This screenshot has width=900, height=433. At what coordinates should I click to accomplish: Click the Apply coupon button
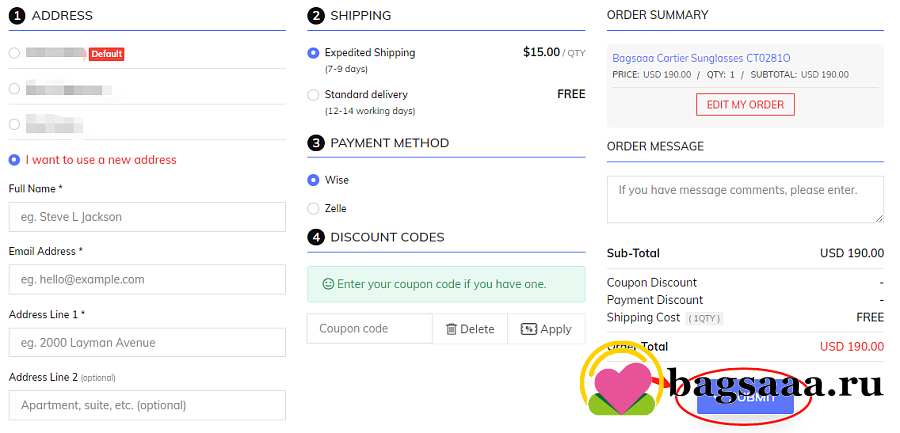tap(546, 329)
